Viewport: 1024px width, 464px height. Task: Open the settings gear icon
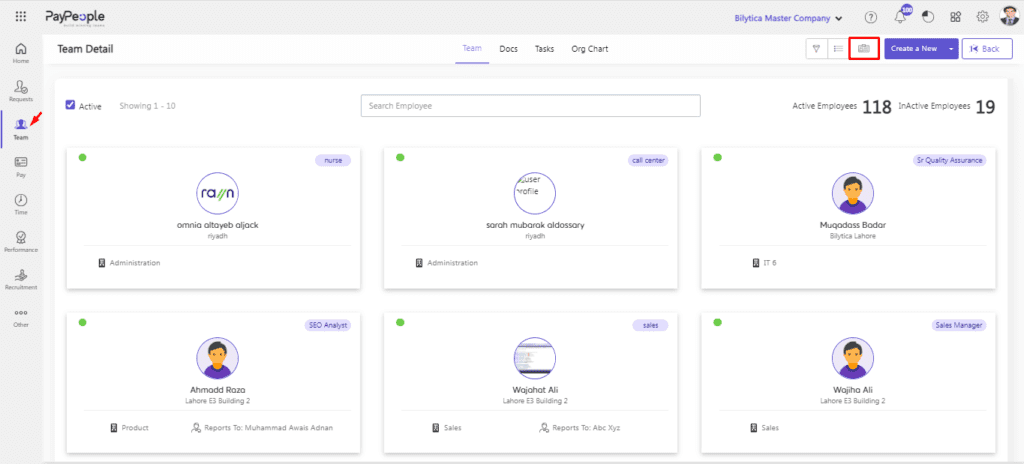click(x=982, y=17)
